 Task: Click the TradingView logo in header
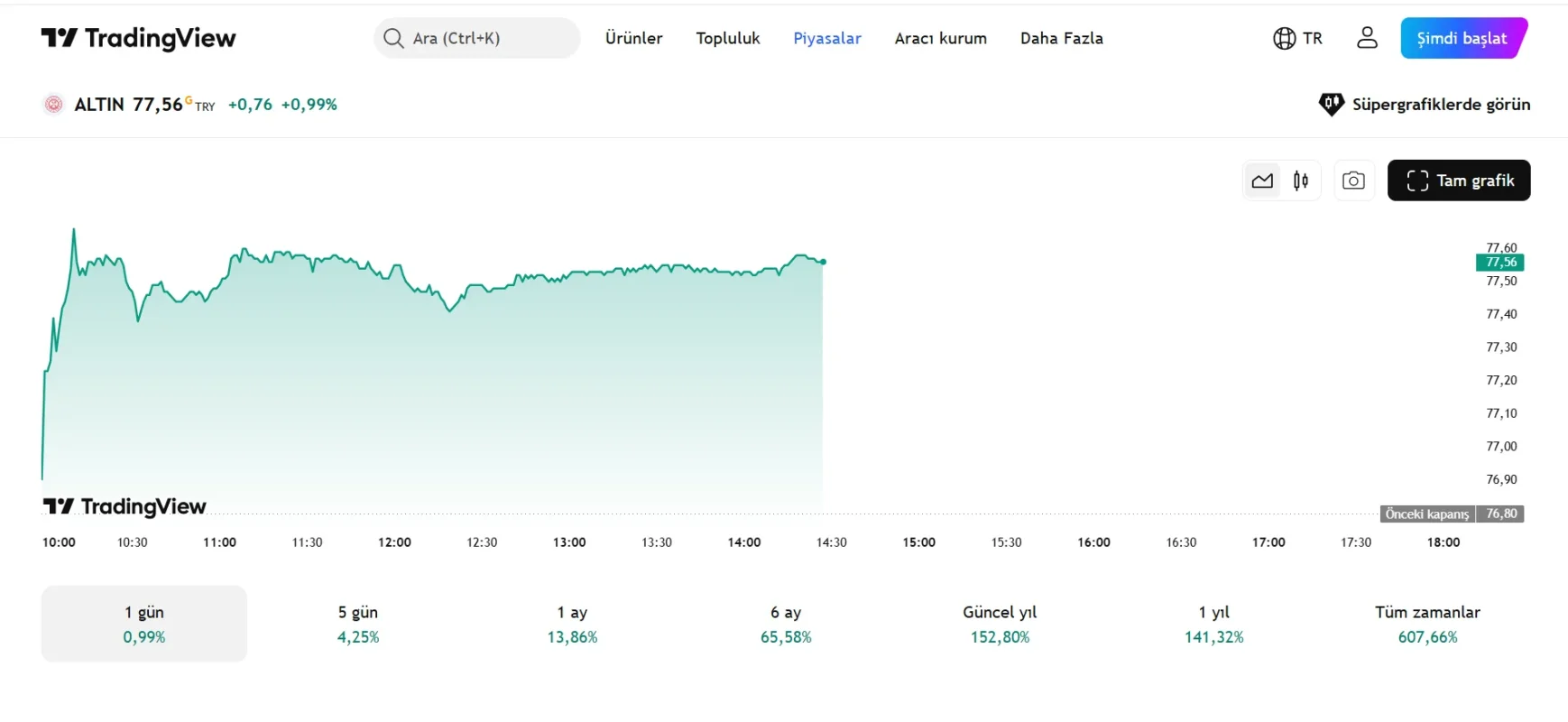tap(138, 38)
